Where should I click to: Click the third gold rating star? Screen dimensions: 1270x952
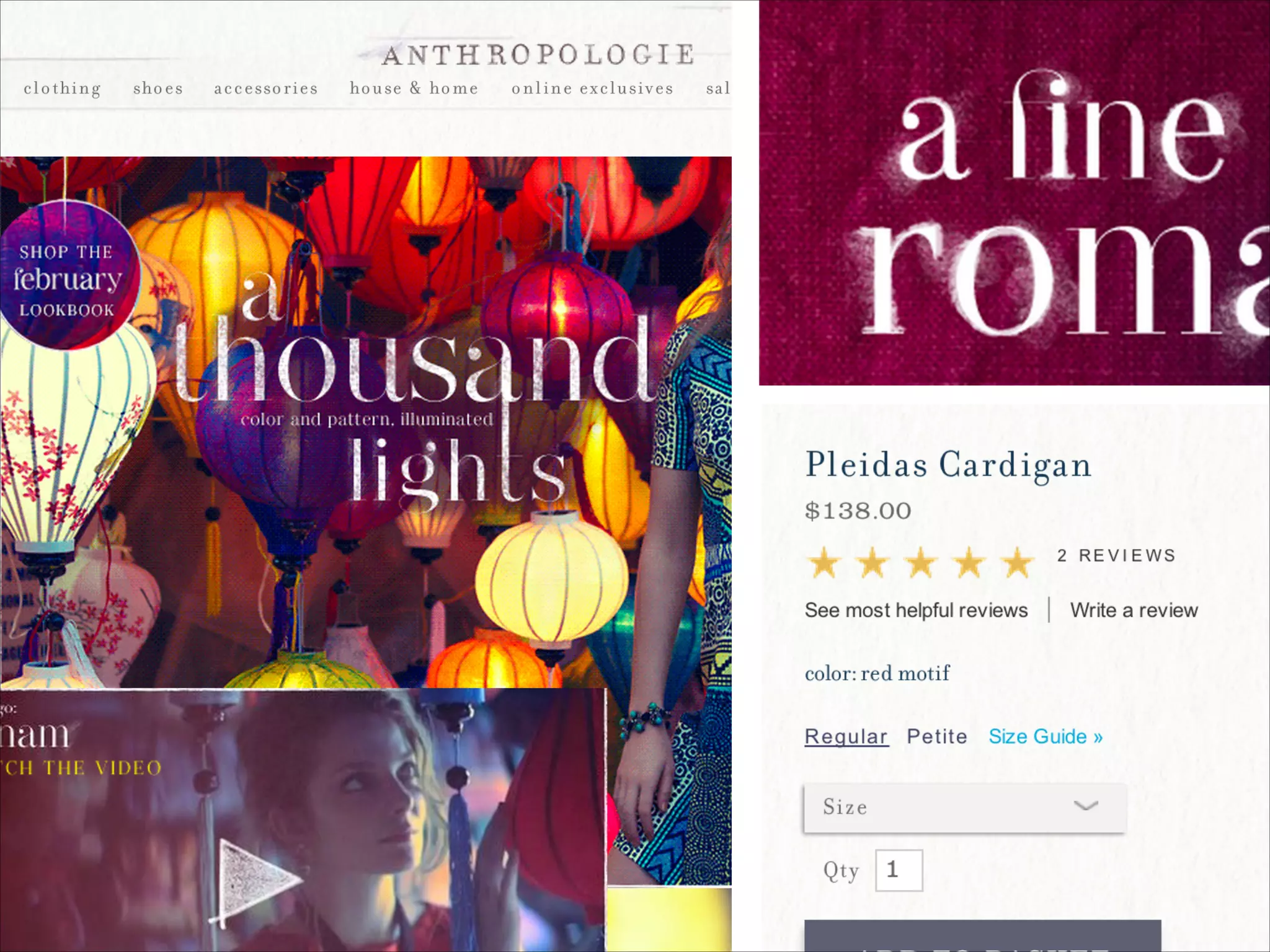pyautogui.click(x=921, y=563)
